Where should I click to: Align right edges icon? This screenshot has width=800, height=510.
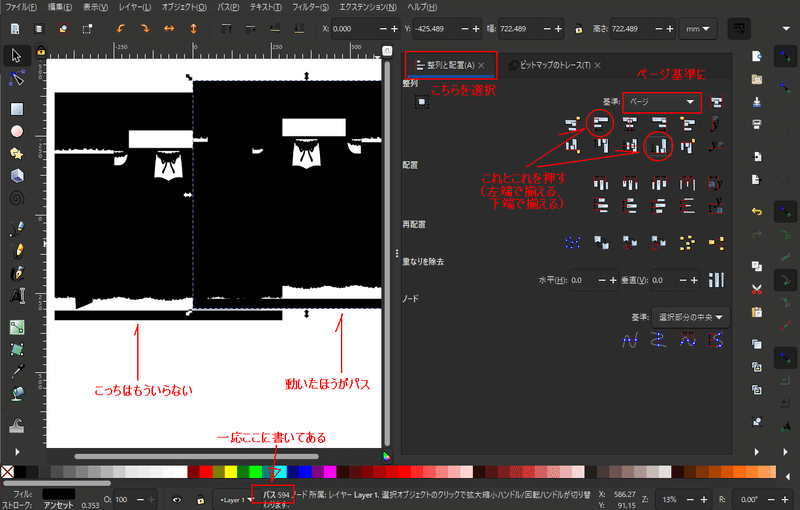pos(659,123)
